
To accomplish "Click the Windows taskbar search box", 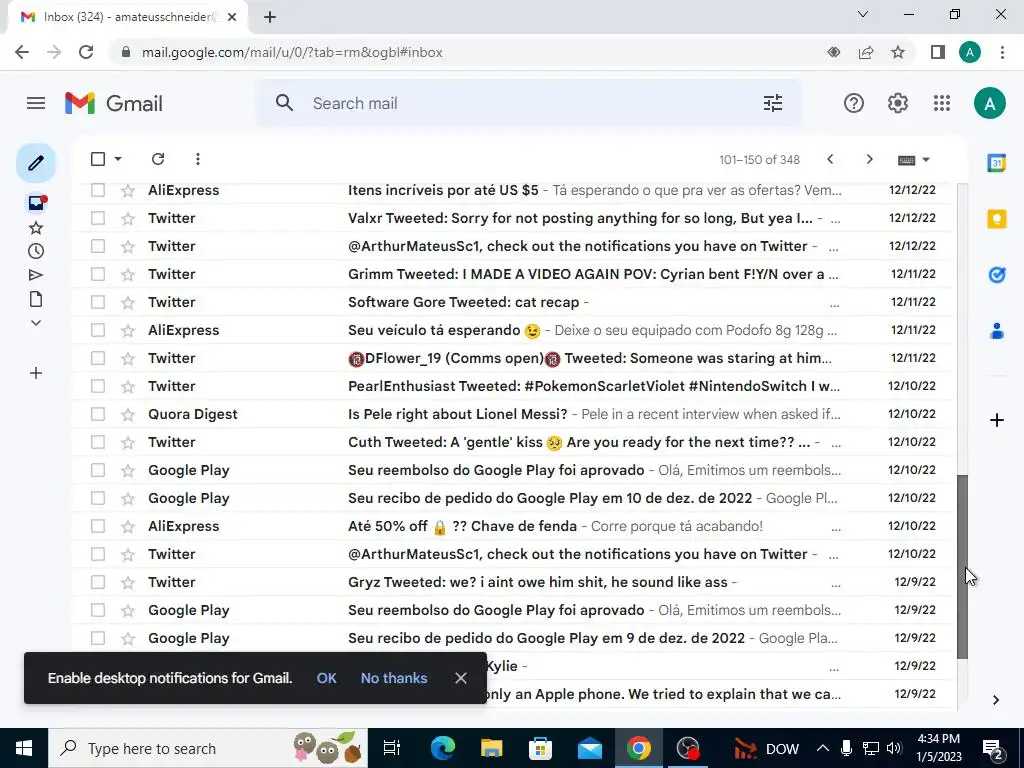I will 208,748.
